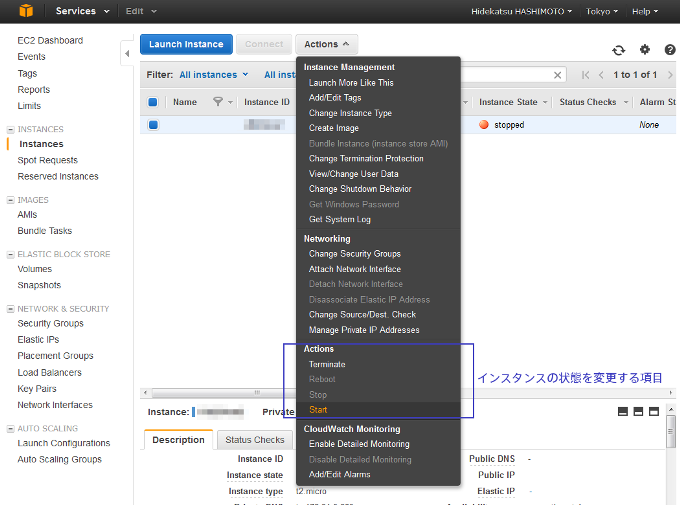Minimize the details pane layout icon
The image size is (680, 505).
tap(623, 411)
